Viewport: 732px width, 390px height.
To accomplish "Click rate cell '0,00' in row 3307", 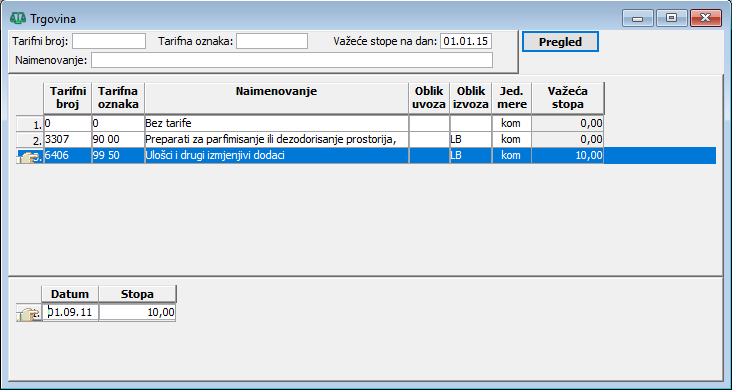I will [568, 140].
